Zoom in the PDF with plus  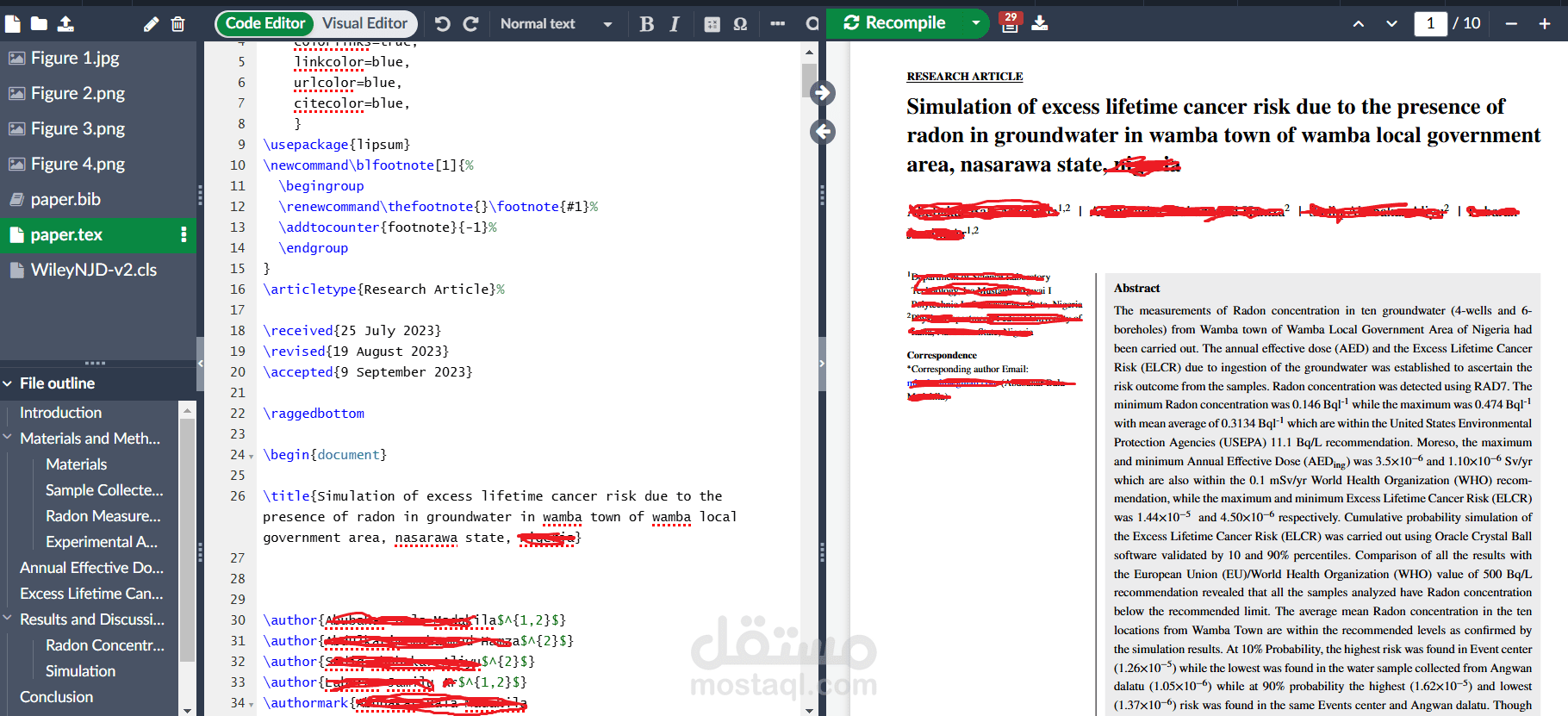pos(1545,24)
